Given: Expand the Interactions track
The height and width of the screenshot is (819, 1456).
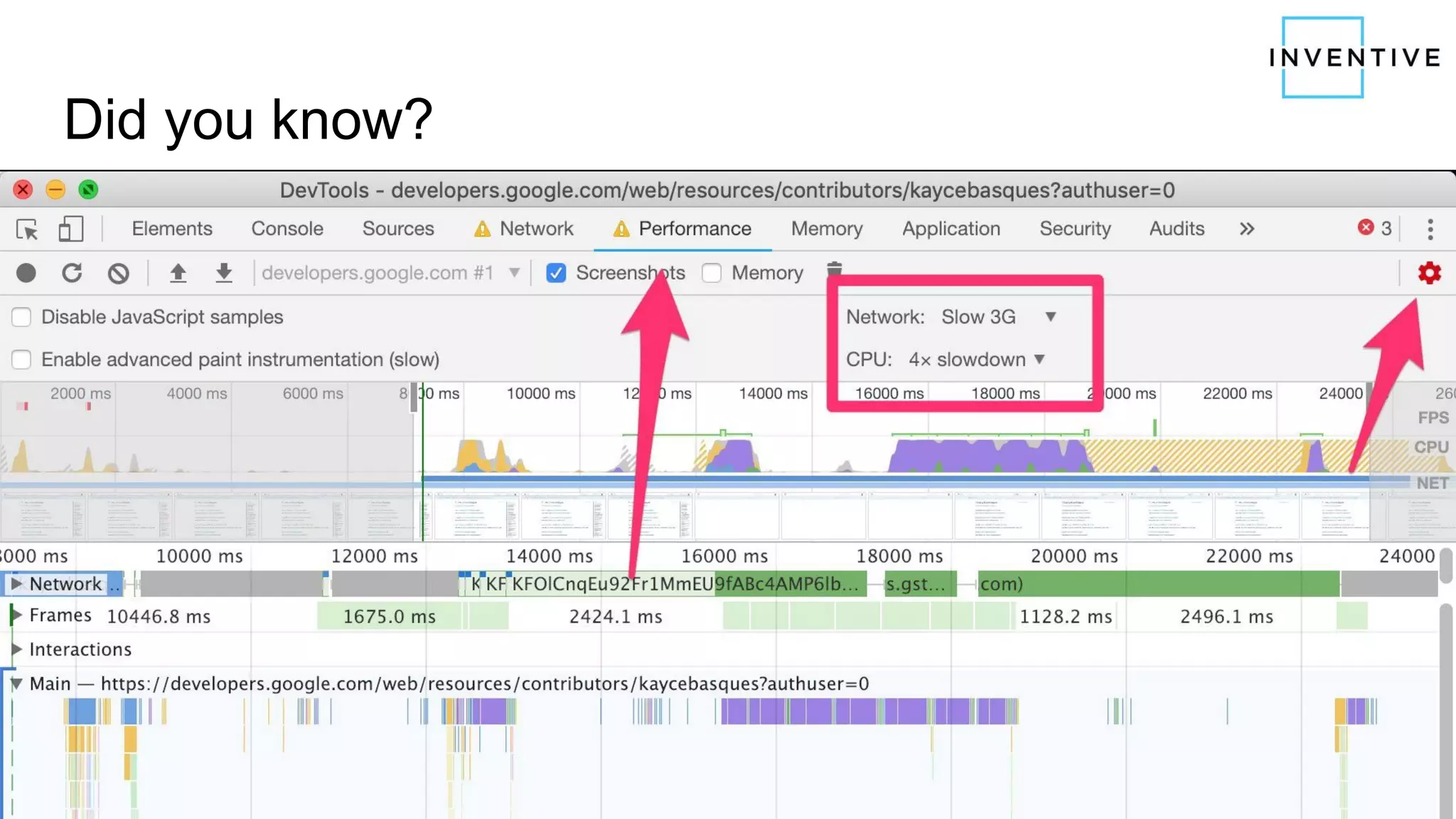Looking at the screenshot, I should [16, 649].
